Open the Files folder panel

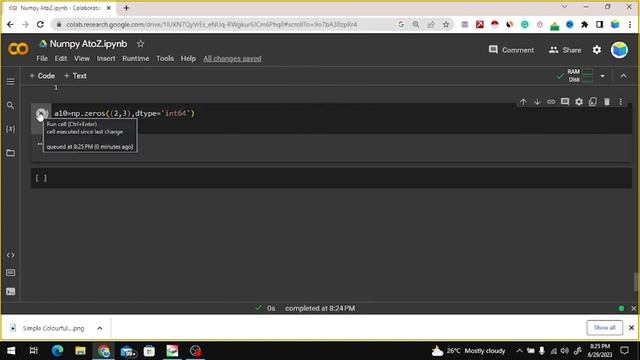coord(11,153)
